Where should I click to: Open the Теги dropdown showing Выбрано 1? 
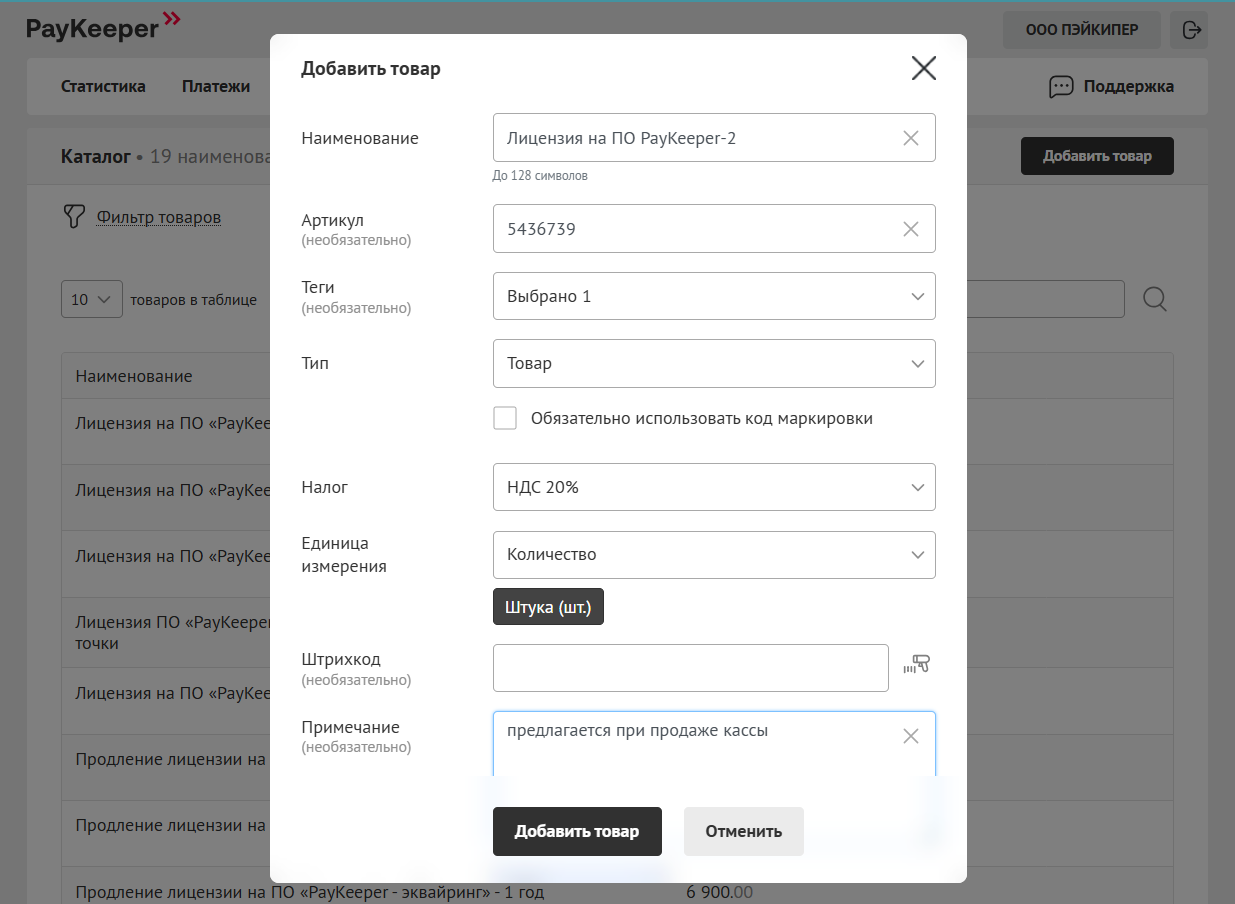click(x=714, y=296)
